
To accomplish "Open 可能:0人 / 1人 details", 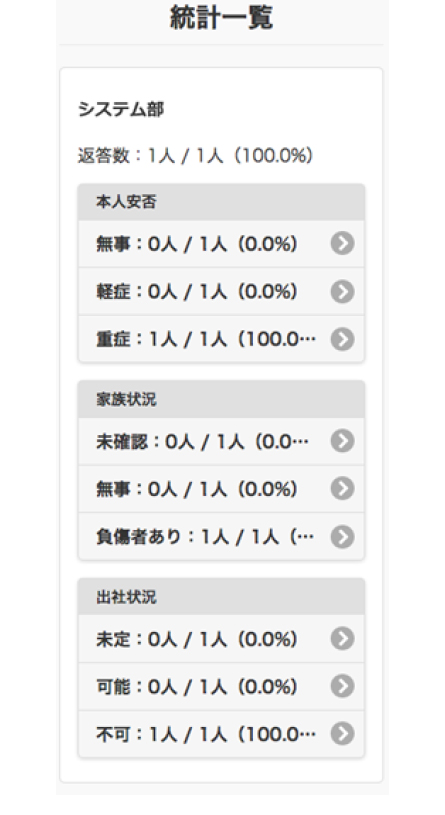I will click(221, 686).
